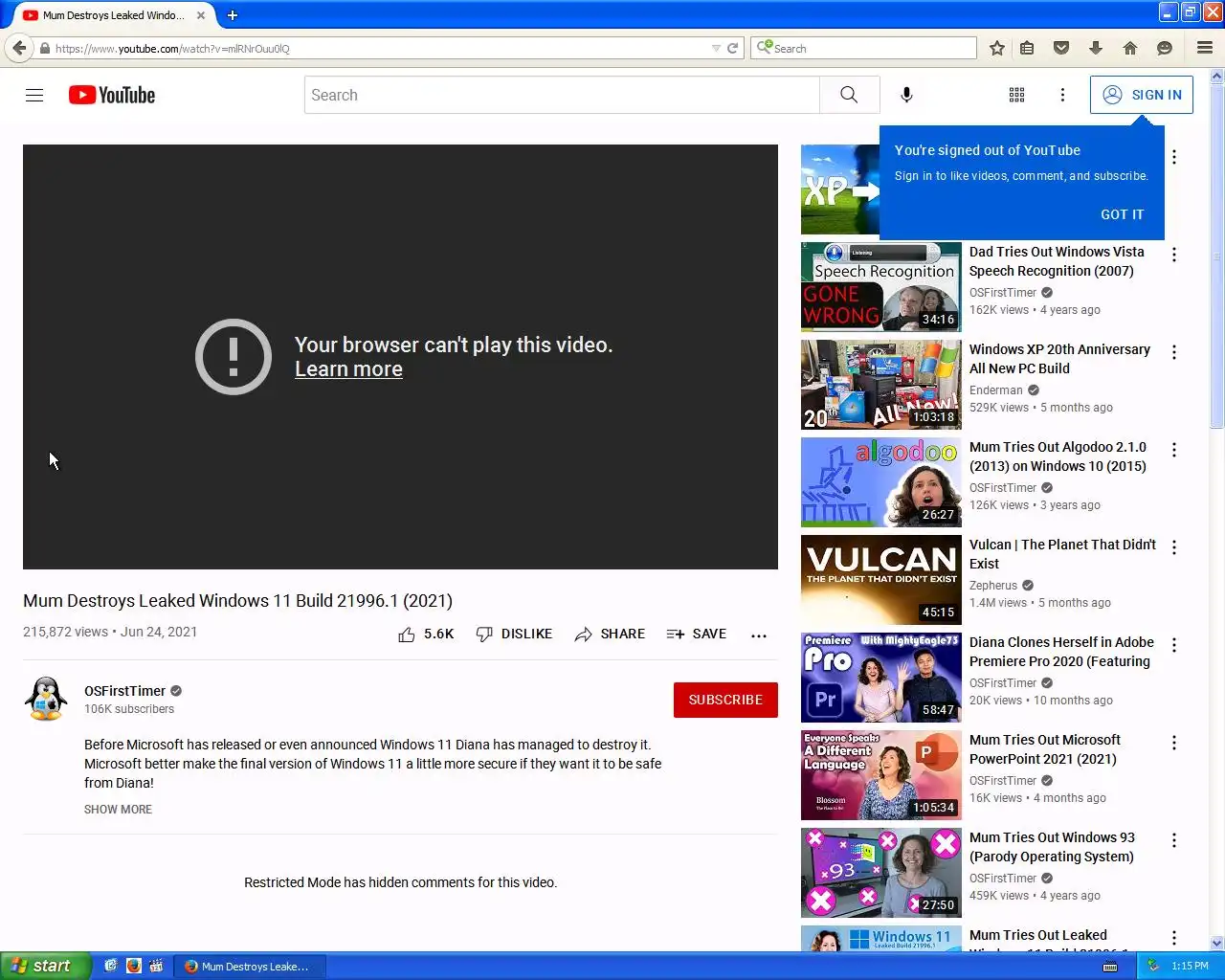
Task: Focus the YouTube search input field
Action: click(562, 95)
